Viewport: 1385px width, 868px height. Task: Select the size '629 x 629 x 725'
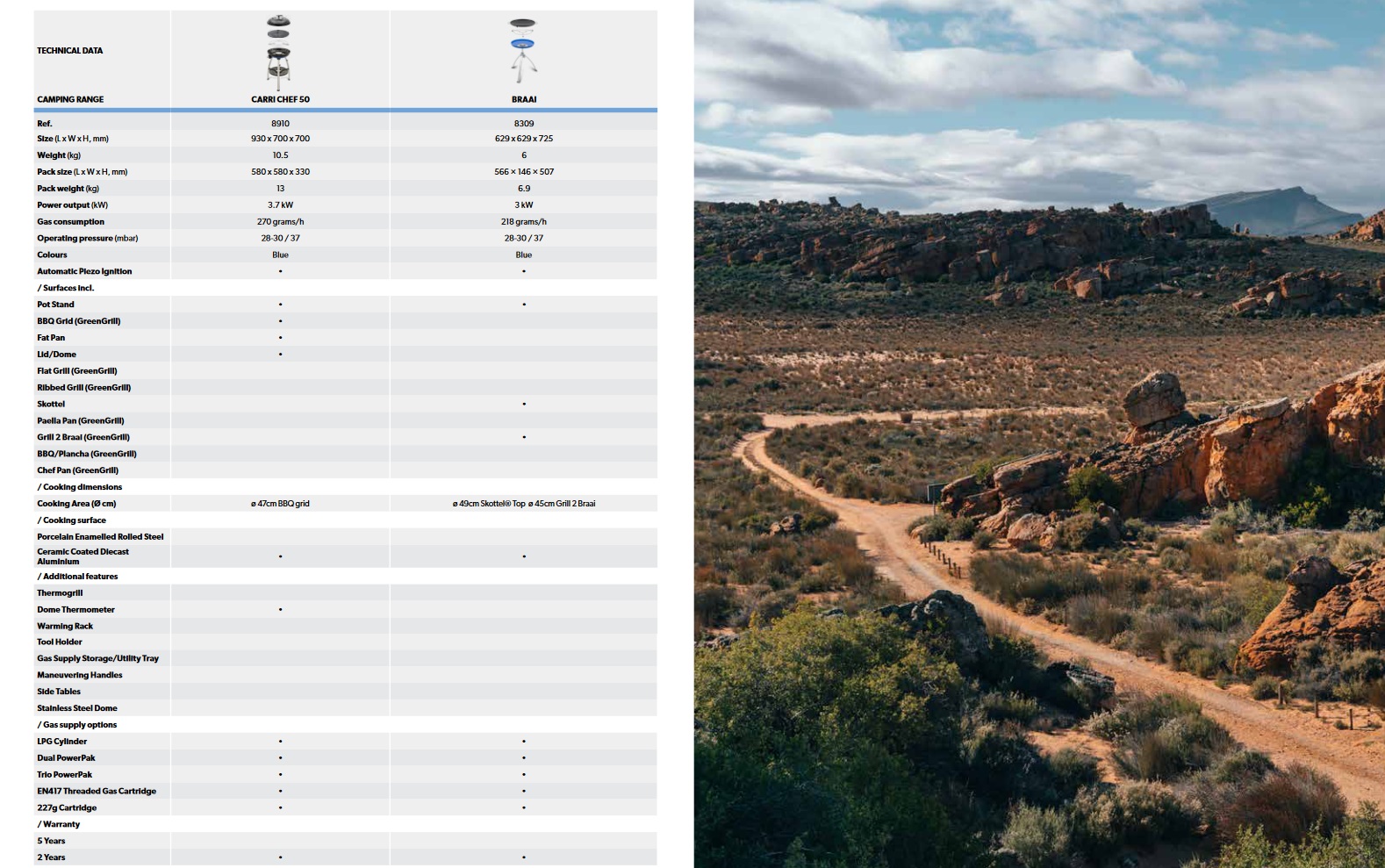click(x=524, y=139)
